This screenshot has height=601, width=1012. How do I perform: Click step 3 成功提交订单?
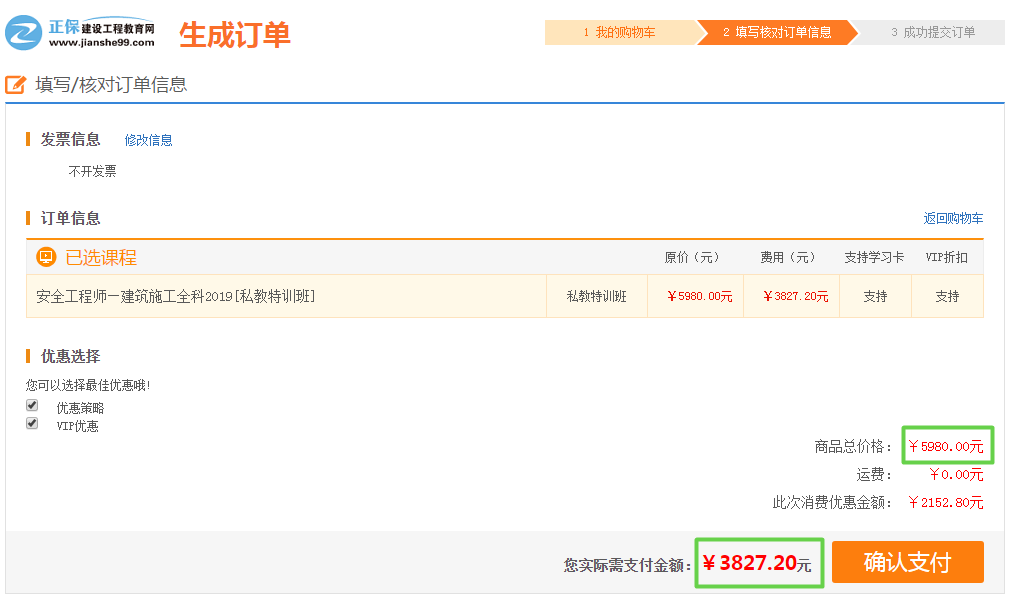[932, 32]
